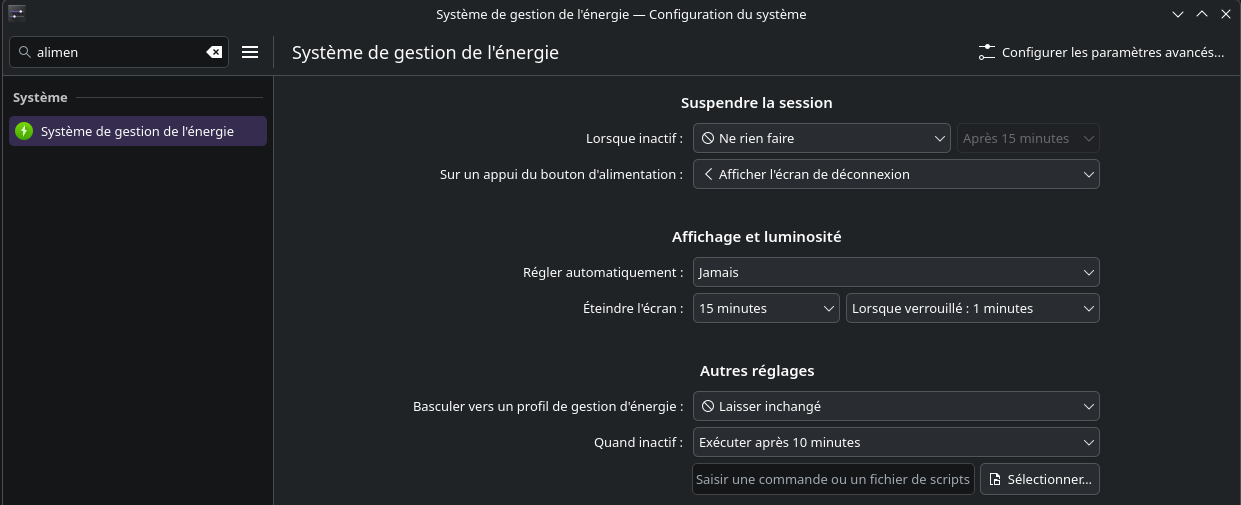
Task: Open the hamburger menu
Action: coord(250,52)
